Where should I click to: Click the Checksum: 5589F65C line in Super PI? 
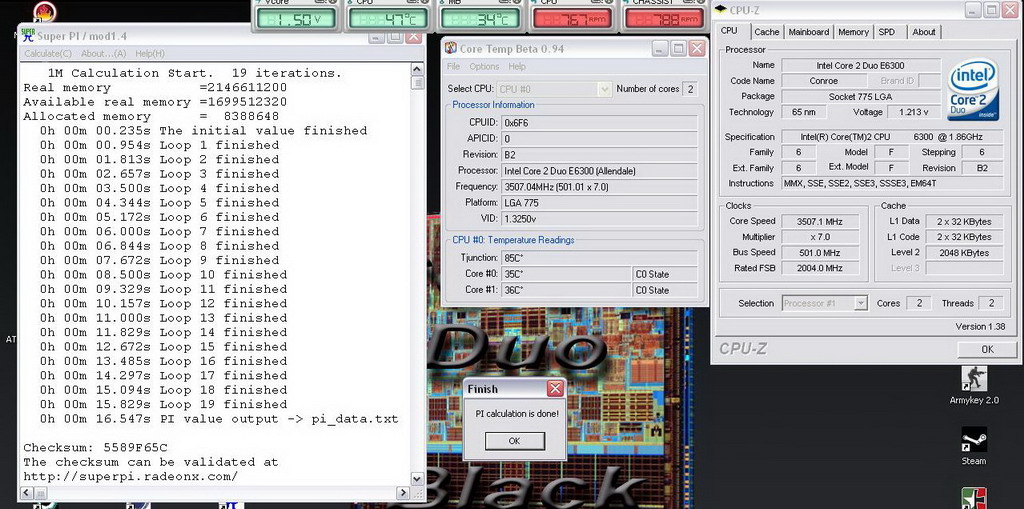coord(95,448)
